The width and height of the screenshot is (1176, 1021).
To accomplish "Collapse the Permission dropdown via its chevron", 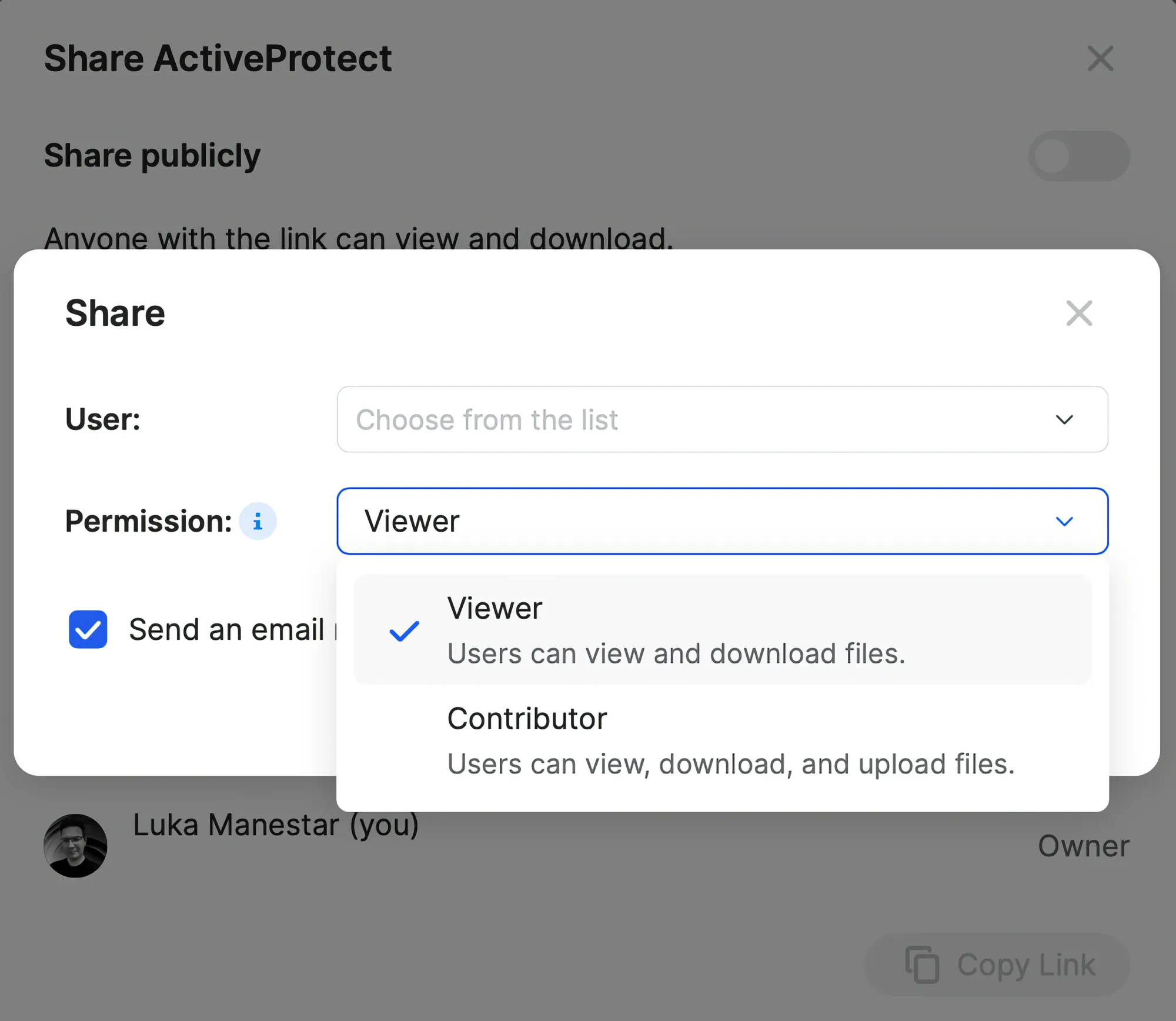I will [1064, 522].
